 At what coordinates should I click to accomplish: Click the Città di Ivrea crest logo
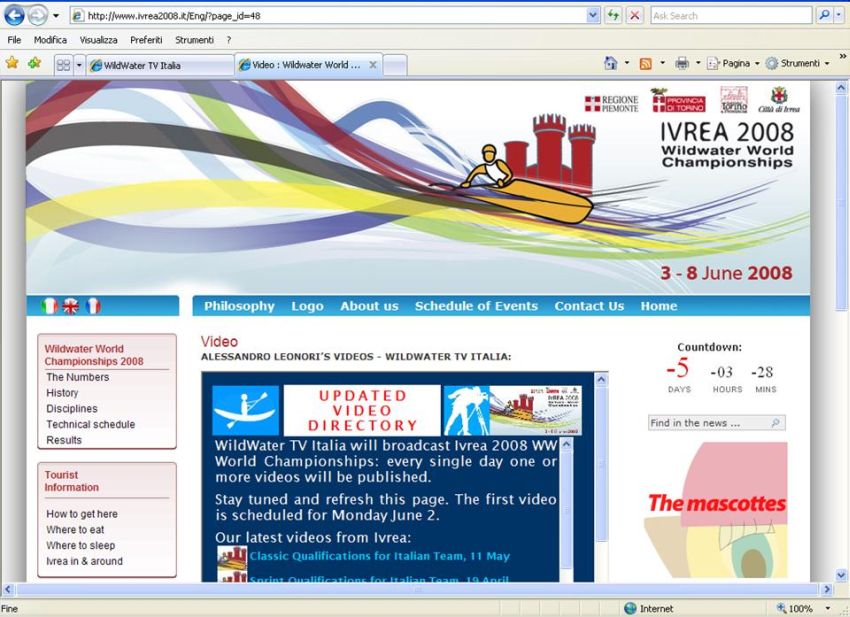click(779, 100)
